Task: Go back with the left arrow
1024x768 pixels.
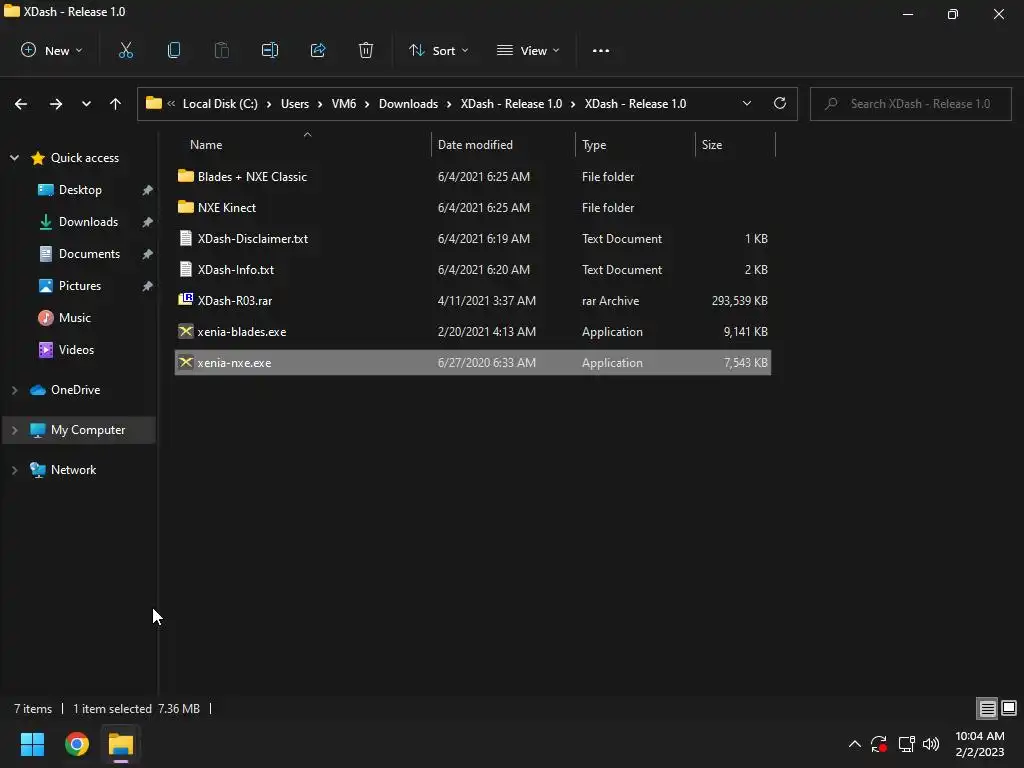Action: (21, 104)
